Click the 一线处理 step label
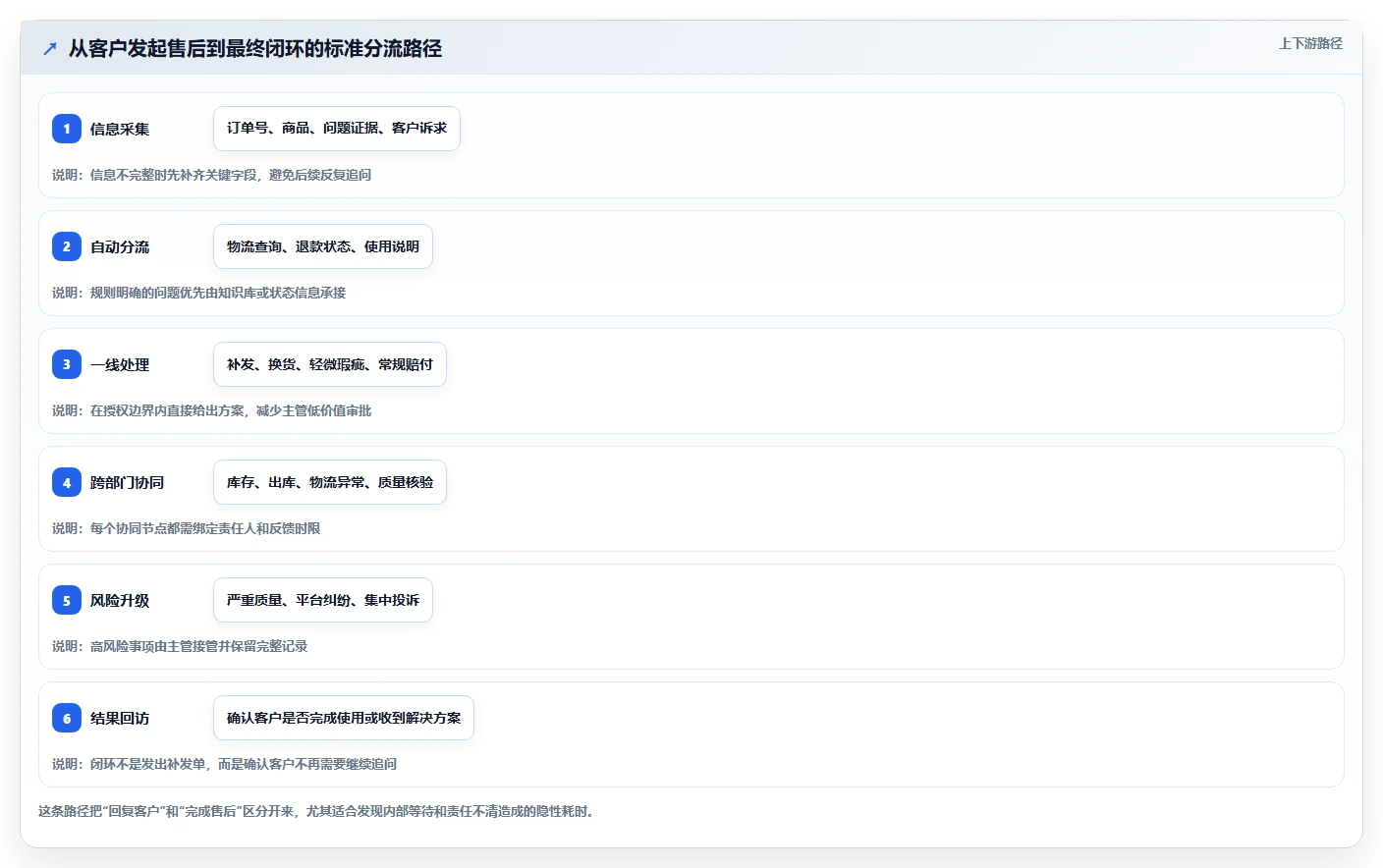The height and width of the screenshot is (868, 1383). pyautogui.click(x=120, y=364)
